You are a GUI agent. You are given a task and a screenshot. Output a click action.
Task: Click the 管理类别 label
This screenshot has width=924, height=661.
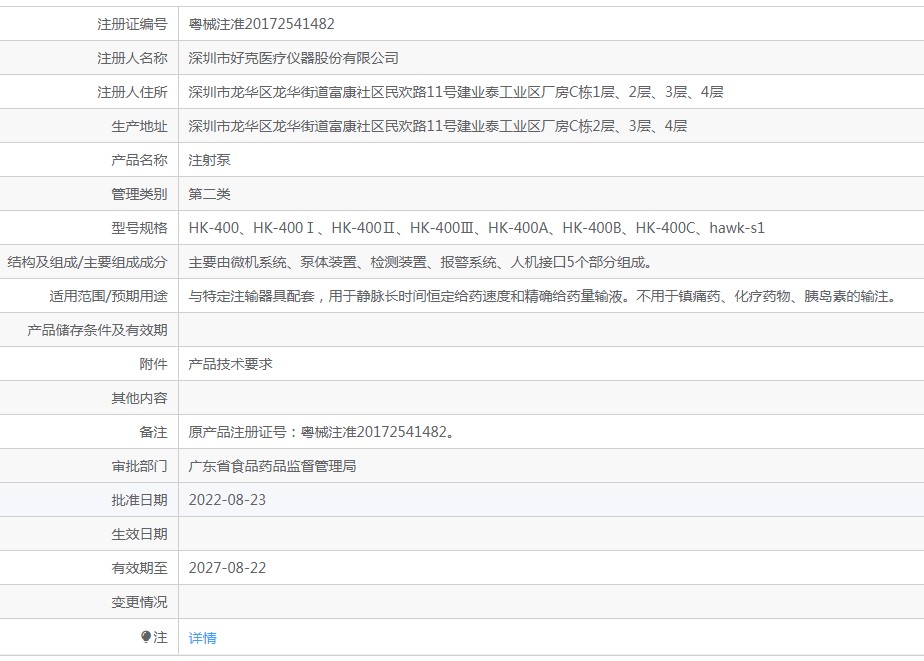tap(139, 194)
